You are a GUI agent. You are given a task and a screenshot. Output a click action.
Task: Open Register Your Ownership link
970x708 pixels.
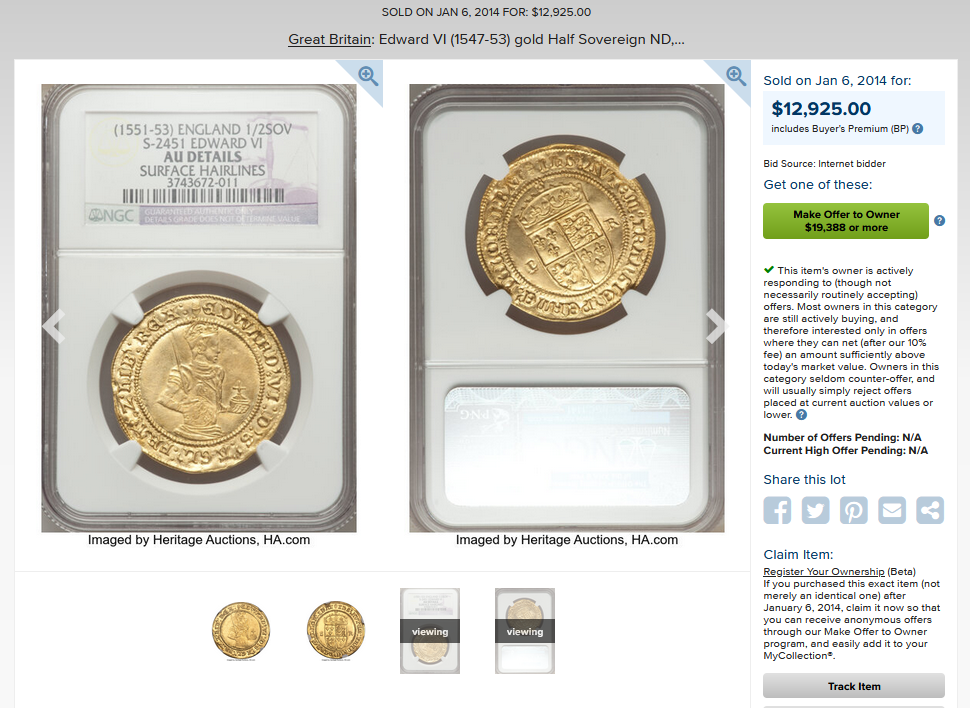tap(824, 572)
